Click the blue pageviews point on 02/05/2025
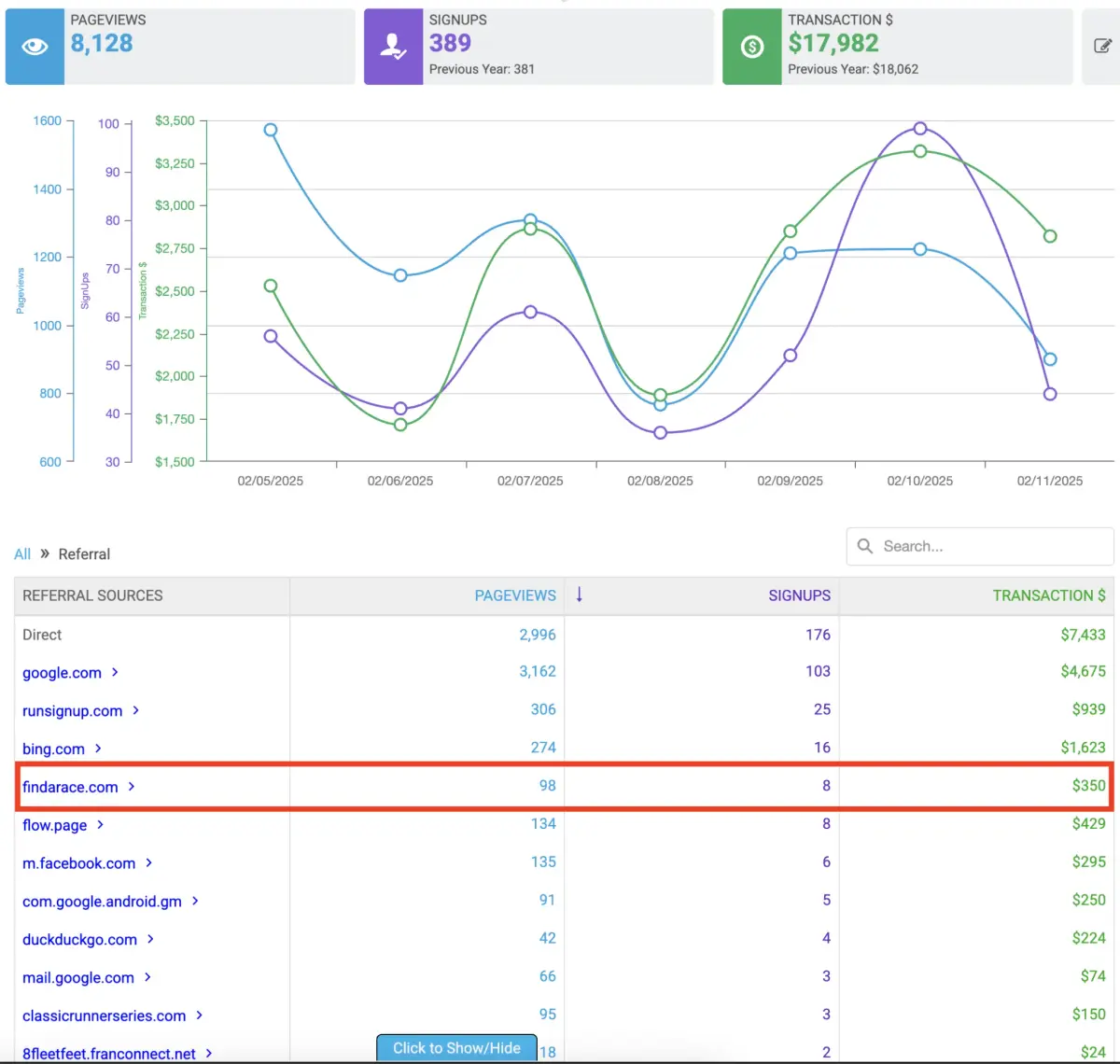This screenshot has width=1120, height=1064. point(271,130)
